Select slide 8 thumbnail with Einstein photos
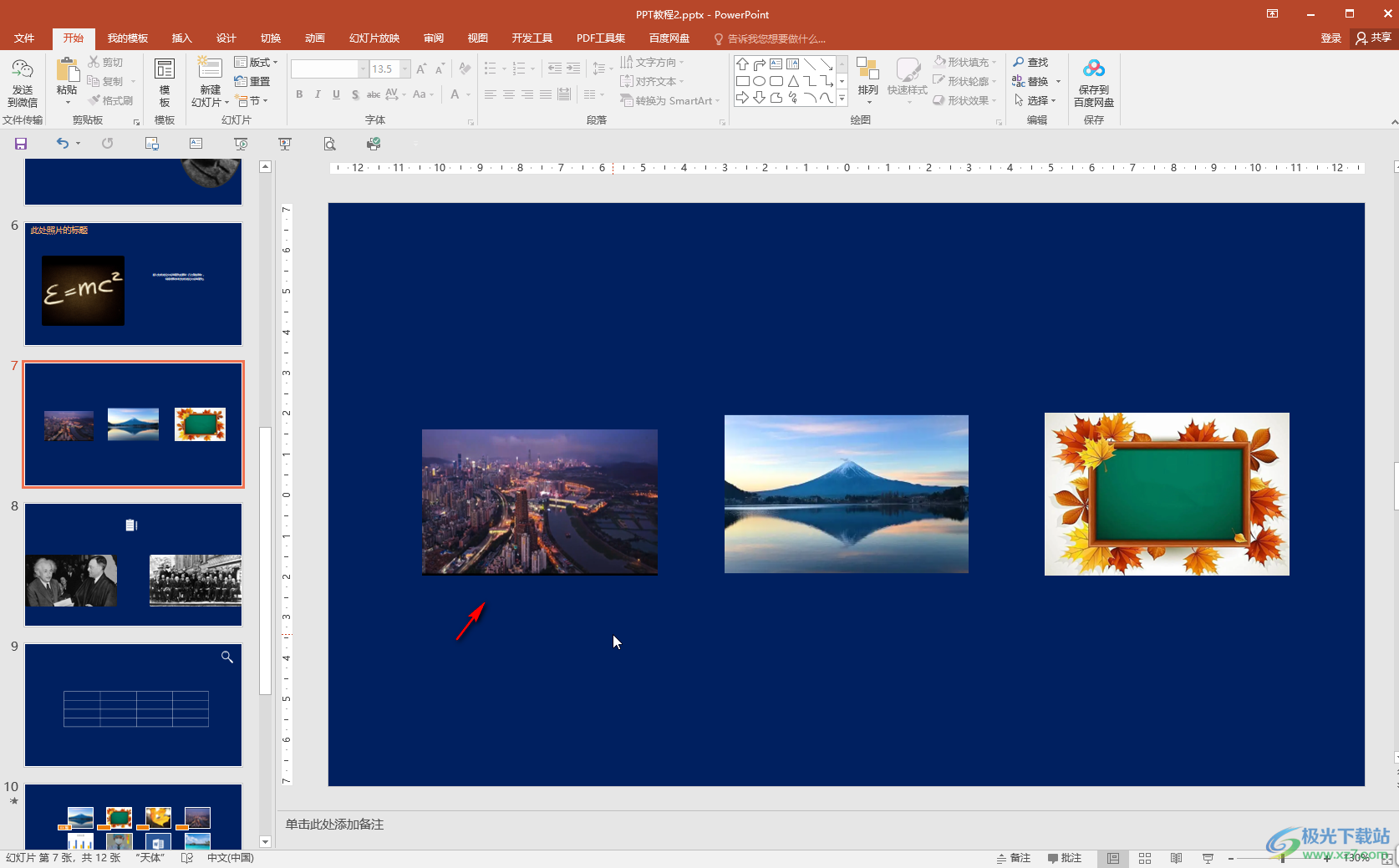Viewport: 1399px width, 868px height. click(x=133, y=565)
